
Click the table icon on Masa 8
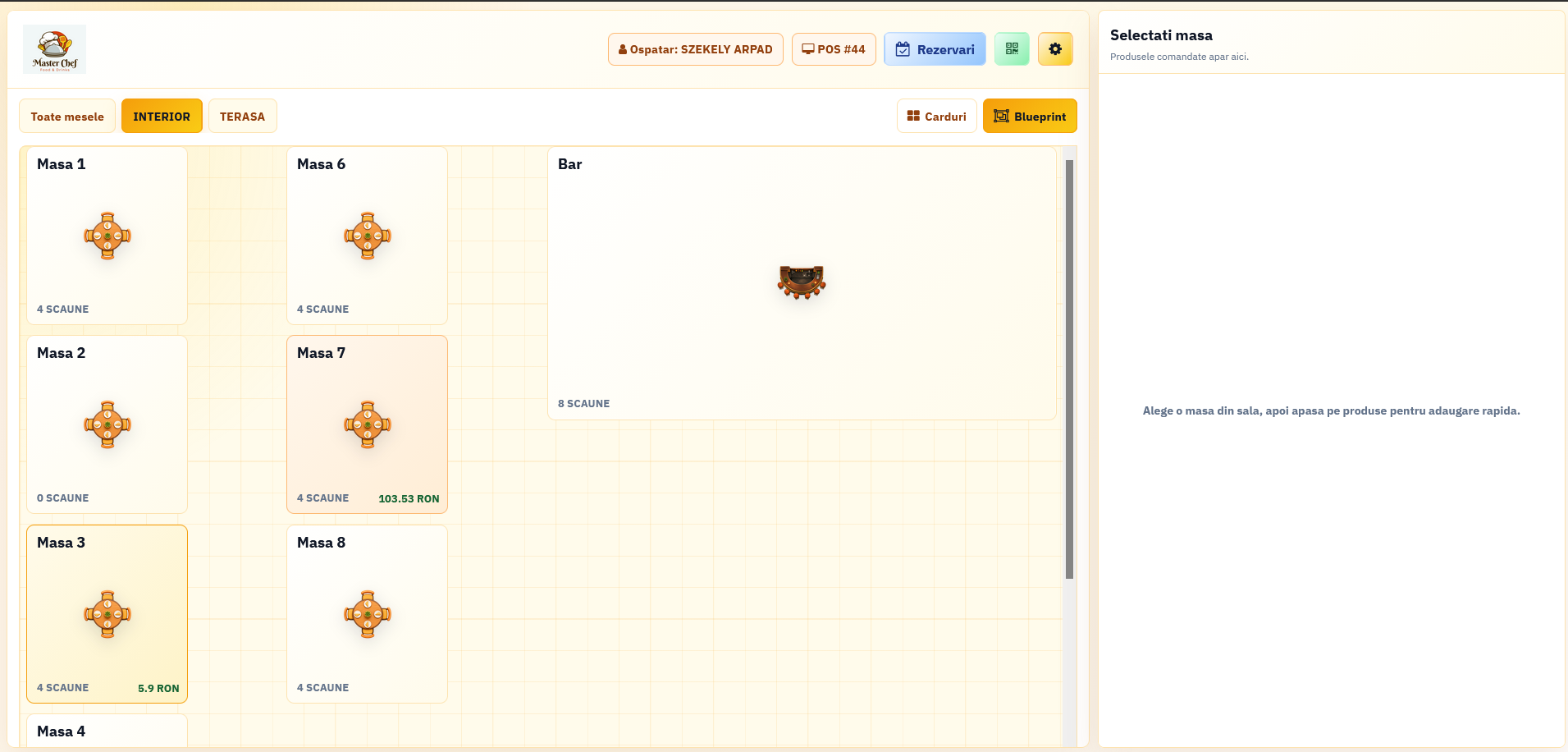pyautogui.click(x=368, y=614)
